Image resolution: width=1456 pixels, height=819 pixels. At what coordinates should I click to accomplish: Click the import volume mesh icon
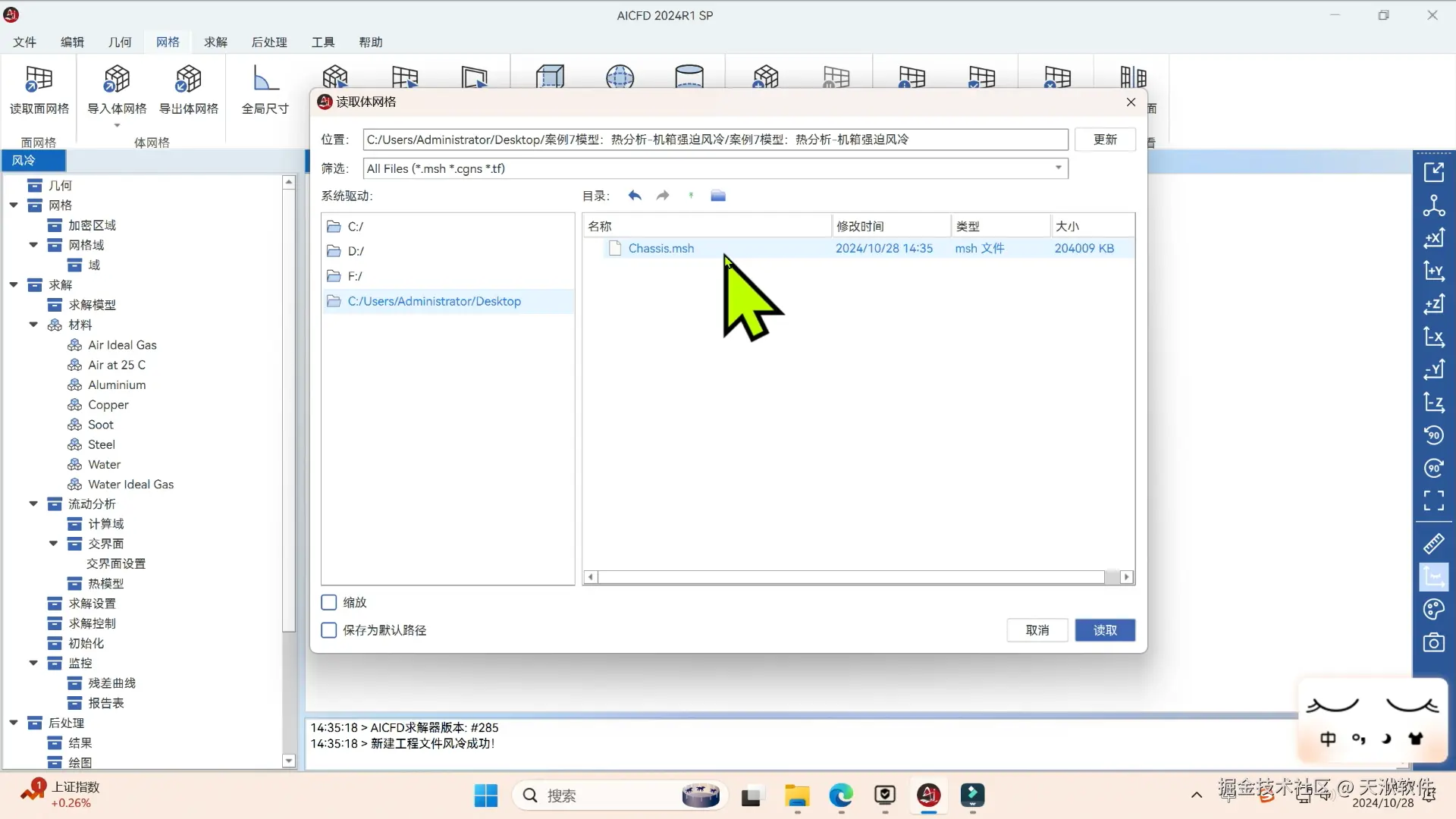[x=117, y=79]
